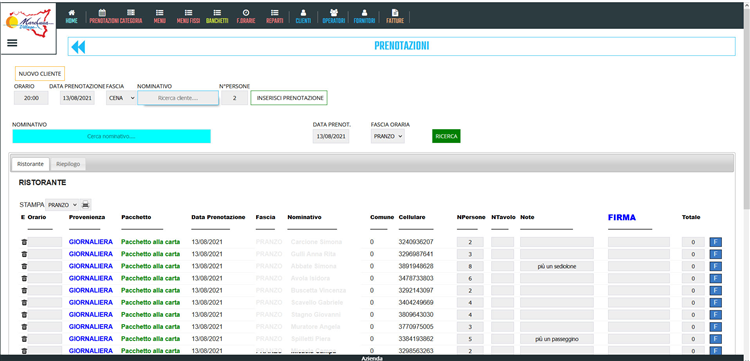The image size is (750, 361).
Task: Click F button for phone 3240936207 row
Action: (x=716, y=242)
